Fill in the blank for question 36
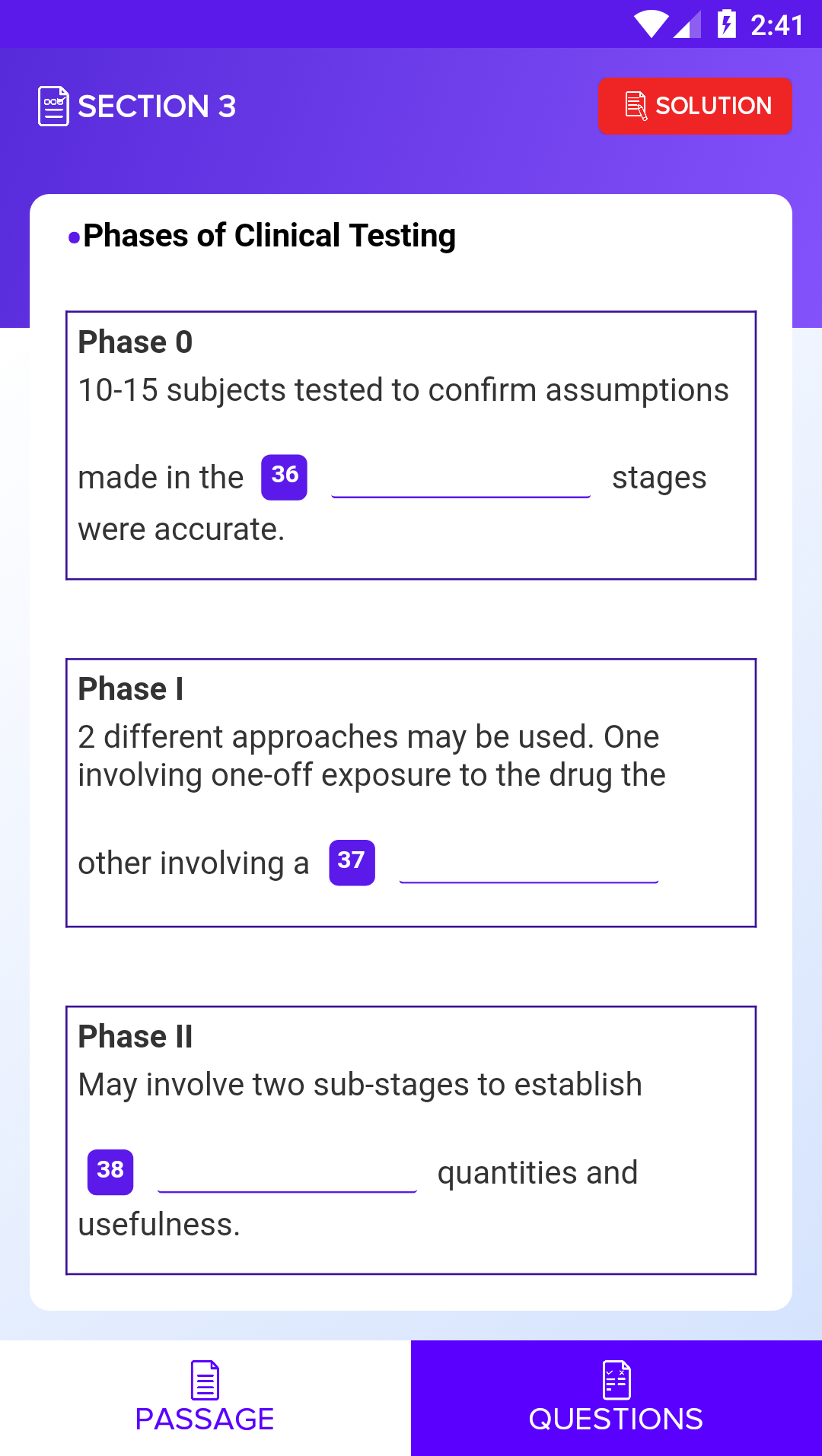Viewport: 822px width, 1456px height. (460, 481)
